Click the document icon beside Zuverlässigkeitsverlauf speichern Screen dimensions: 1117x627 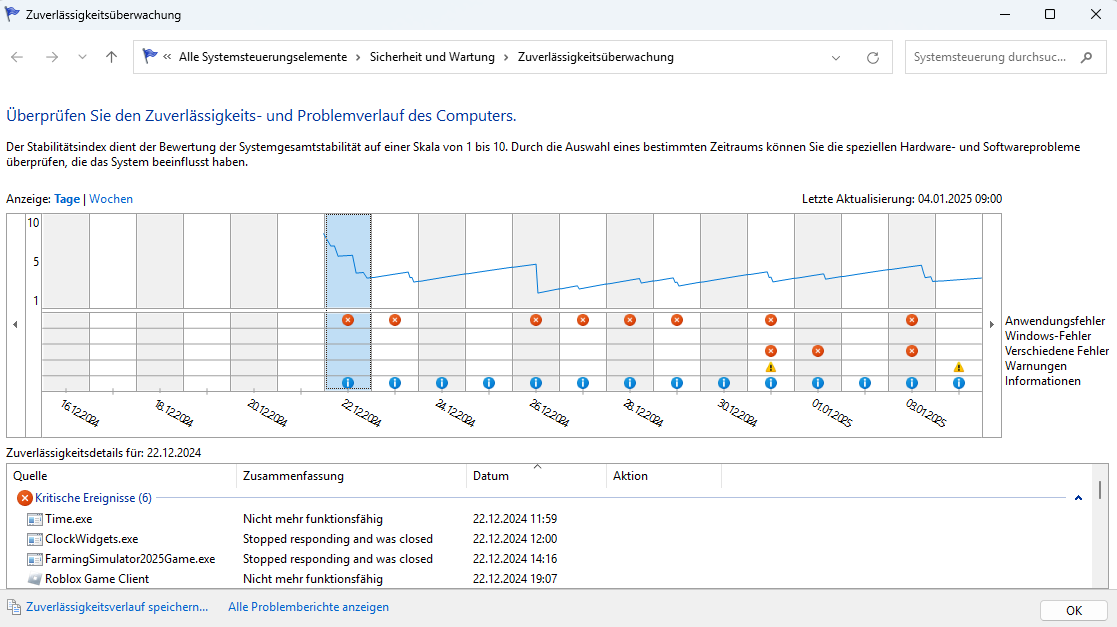pyautogui.click(x=14, y=607)
